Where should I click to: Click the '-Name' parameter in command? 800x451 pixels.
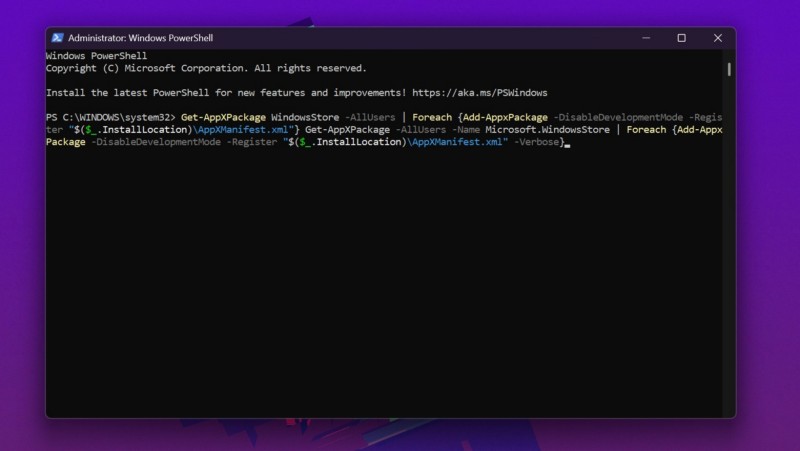point(465,130)
